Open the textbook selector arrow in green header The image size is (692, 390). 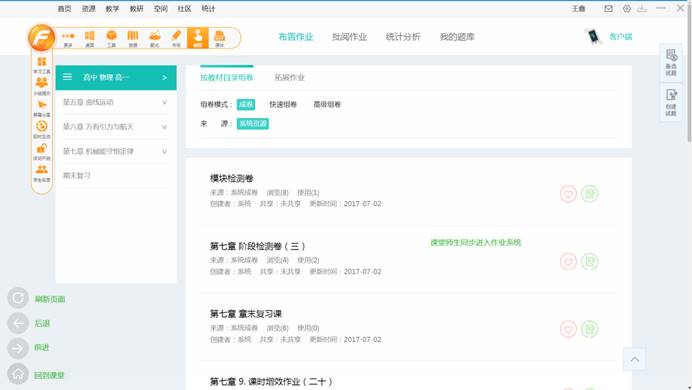(x=164, y=77)
